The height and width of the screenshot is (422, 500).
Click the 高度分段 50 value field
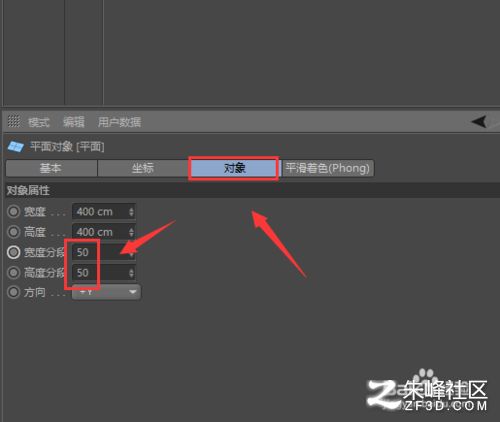(x=104, y=273)
